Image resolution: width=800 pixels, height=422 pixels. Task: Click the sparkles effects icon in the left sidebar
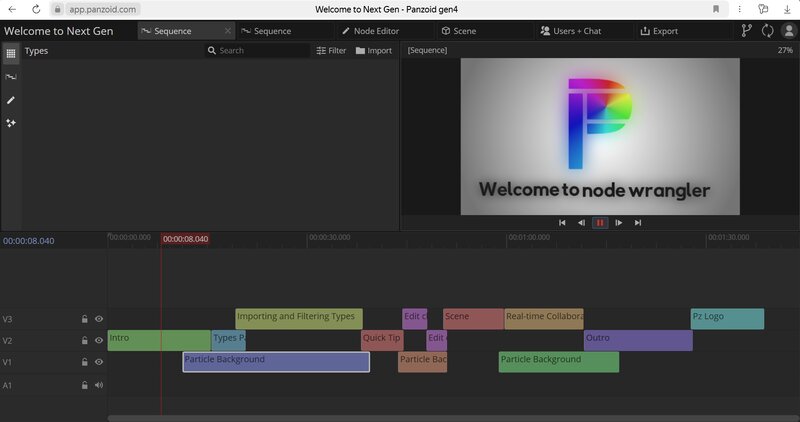pos(11,123)
